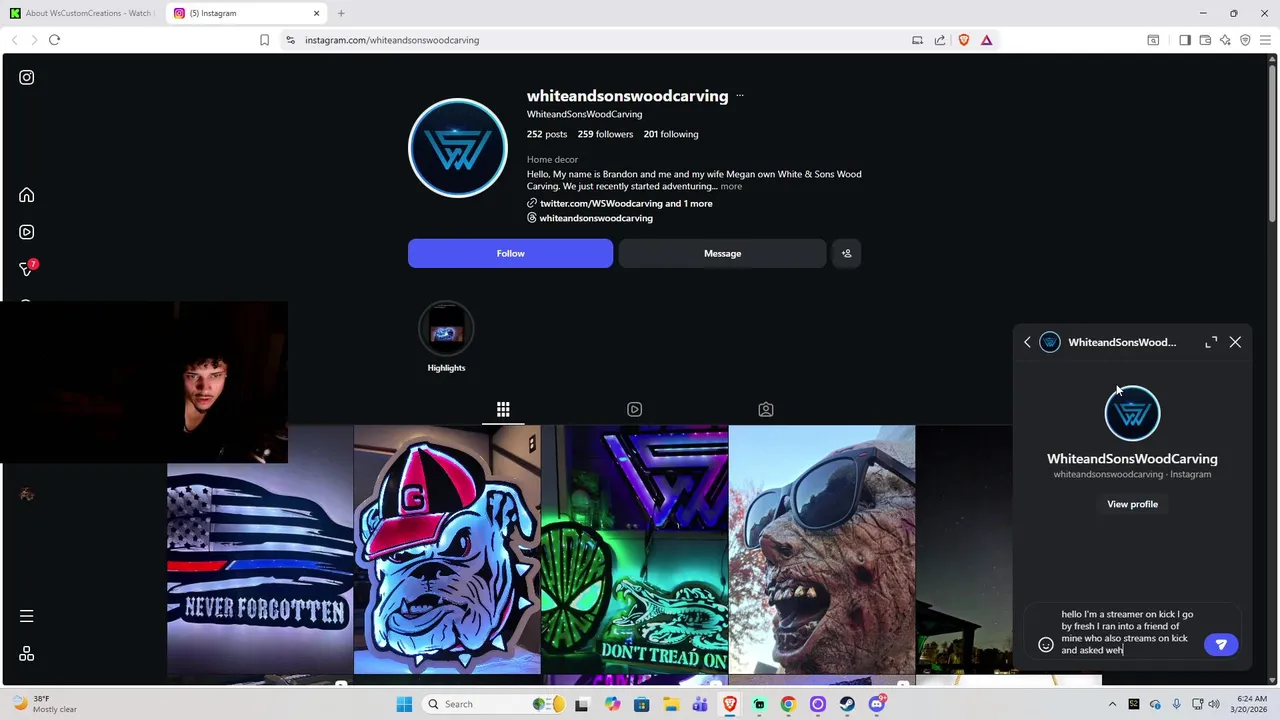This screenshot has width=1280, height=720.
Task: Open Brave Rewards triangle icon
Action: point(987,40)
